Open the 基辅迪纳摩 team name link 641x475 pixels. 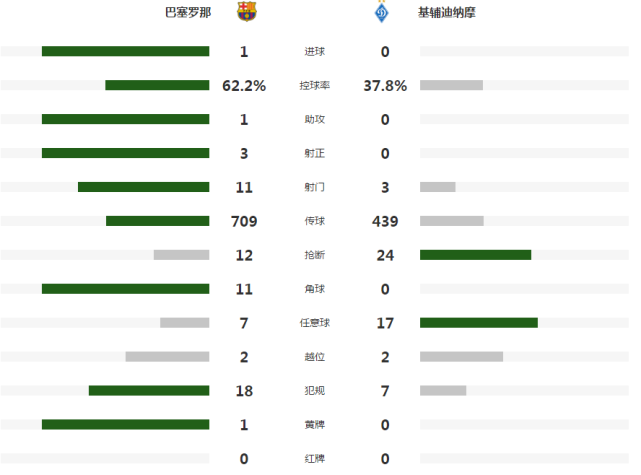pos(446,13)
